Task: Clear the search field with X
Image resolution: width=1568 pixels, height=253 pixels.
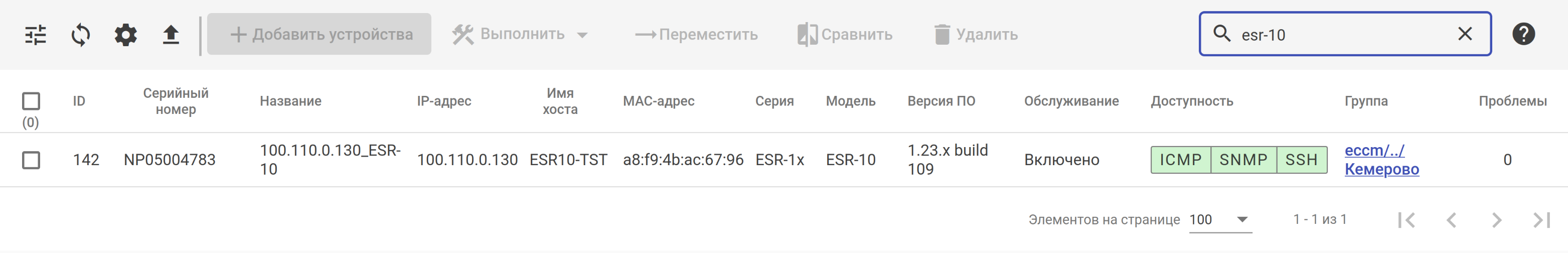Action: click(x=1465, y=34)
